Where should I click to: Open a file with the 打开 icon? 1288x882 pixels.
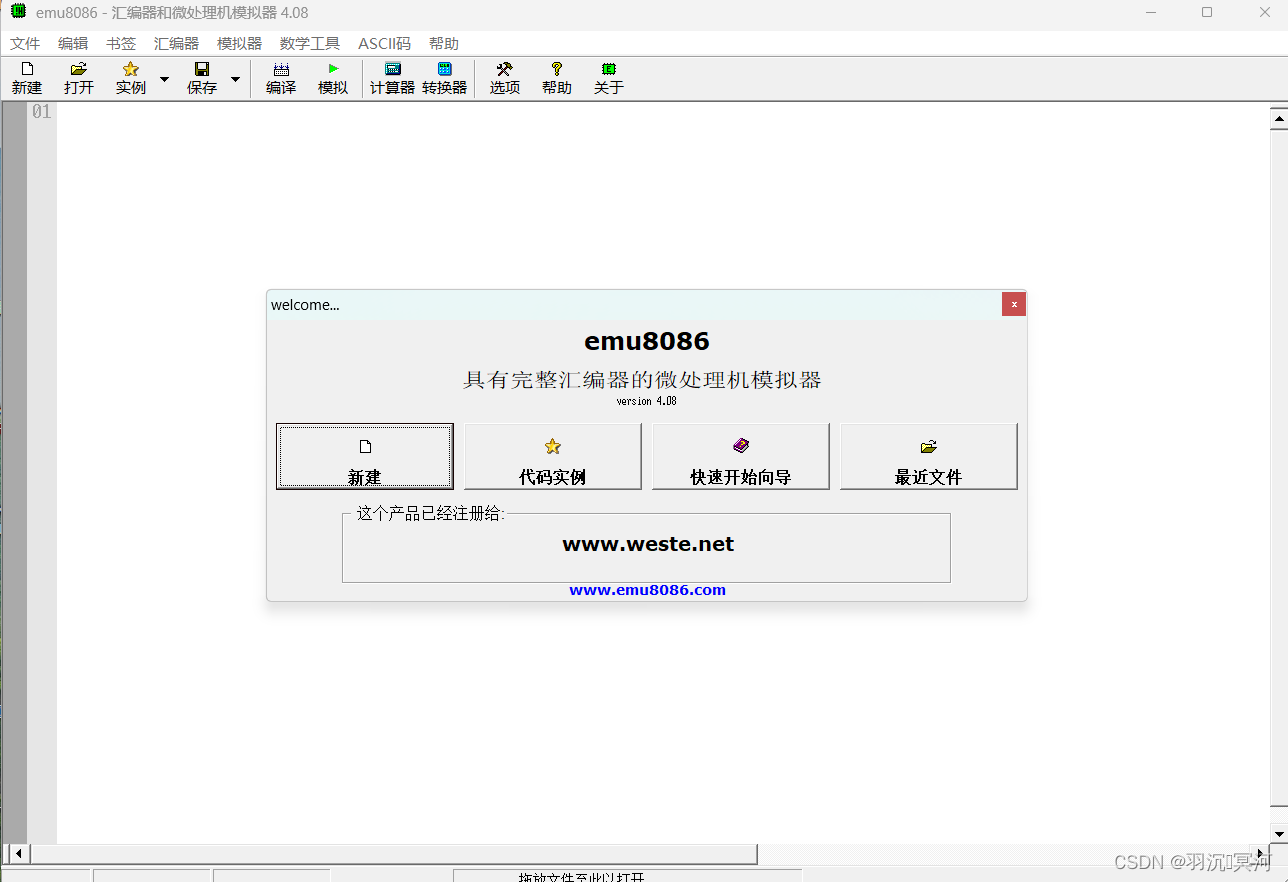(x=78, y=77)
